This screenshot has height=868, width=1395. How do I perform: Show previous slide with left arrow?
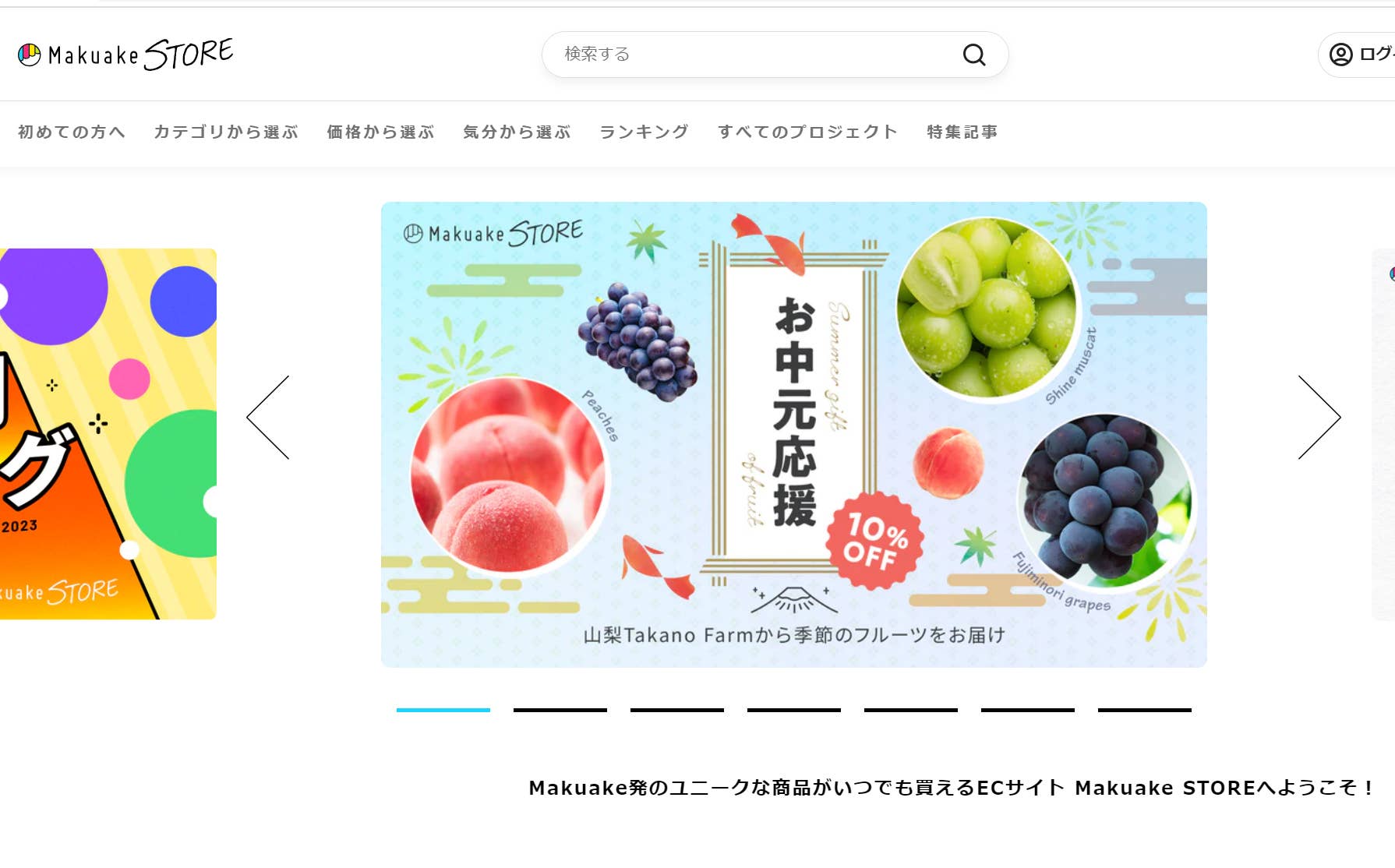pos(268,417)
